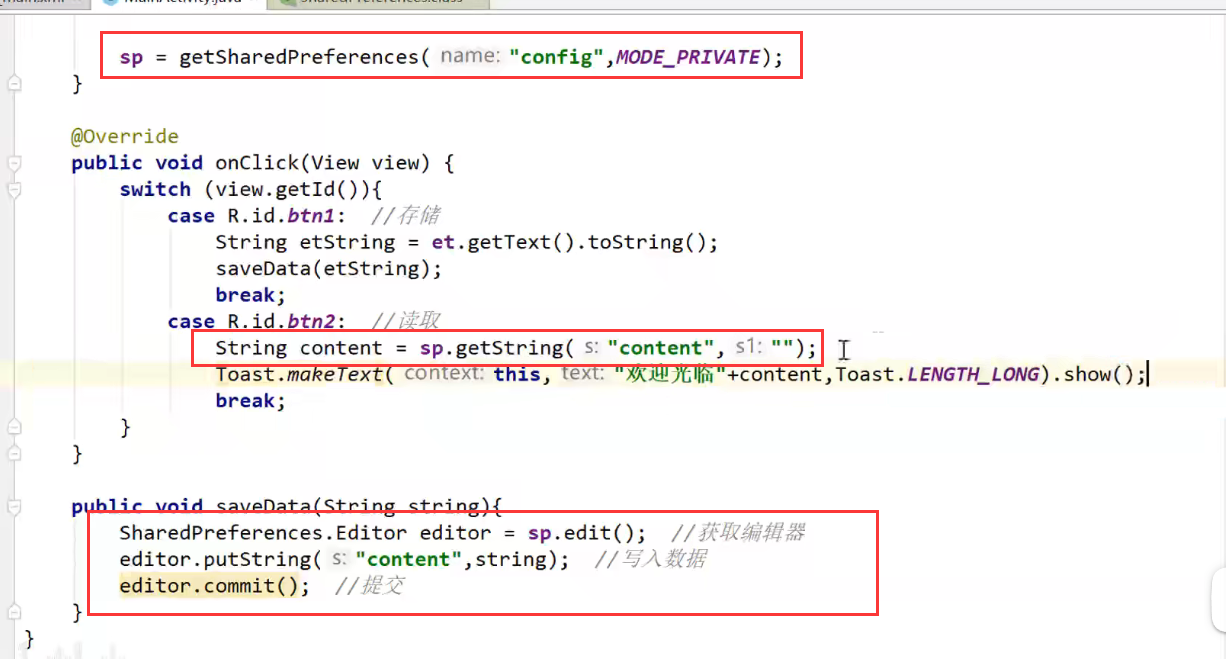Click the //读取 comment

[x=405, y=322]
